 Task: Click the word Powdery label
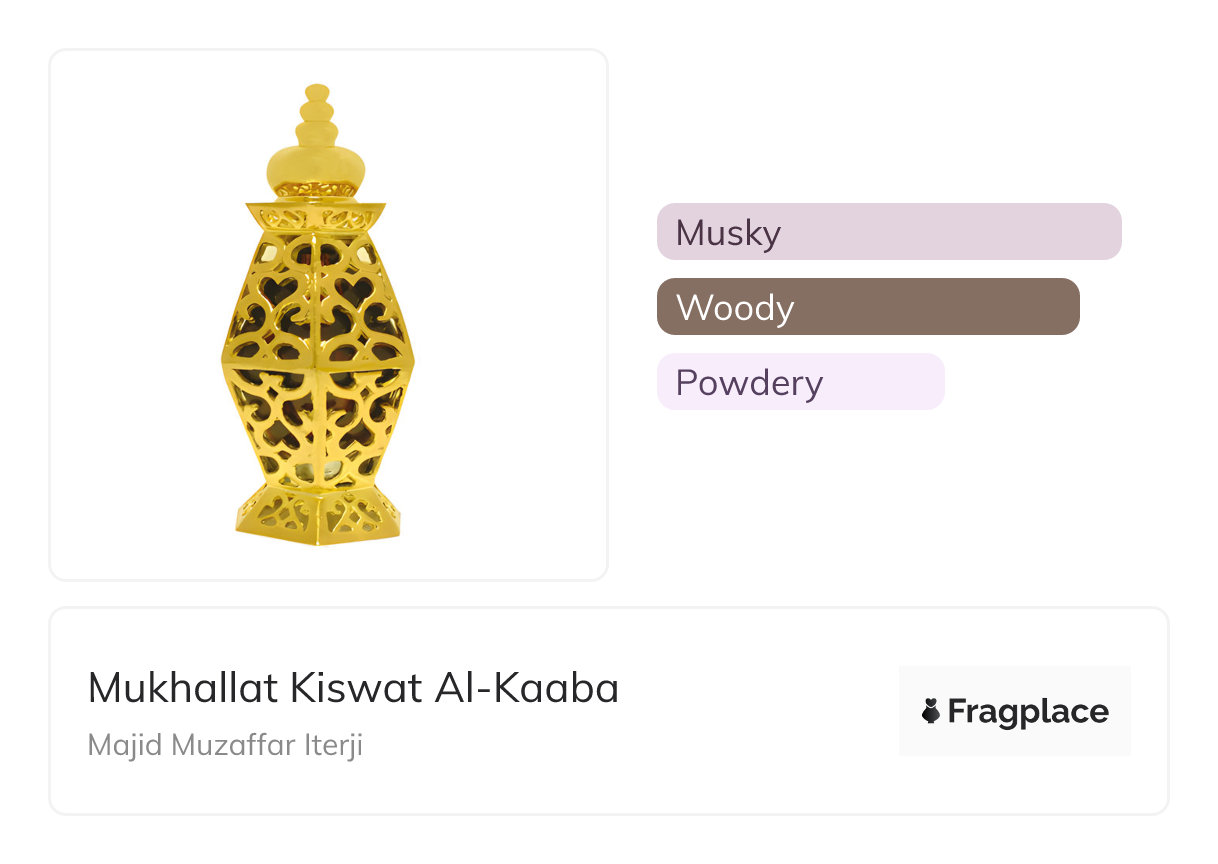pyautogui.click(x=749, y=383)
